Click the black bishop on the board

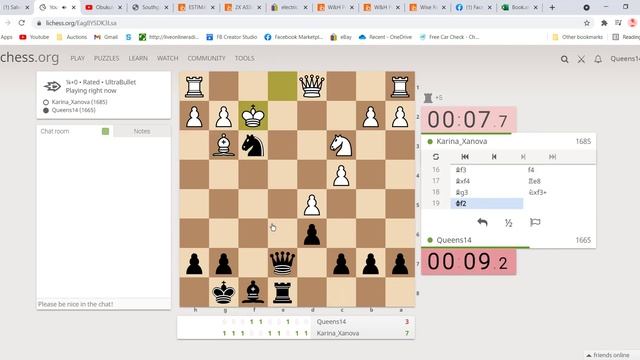(x=253, y=292)
